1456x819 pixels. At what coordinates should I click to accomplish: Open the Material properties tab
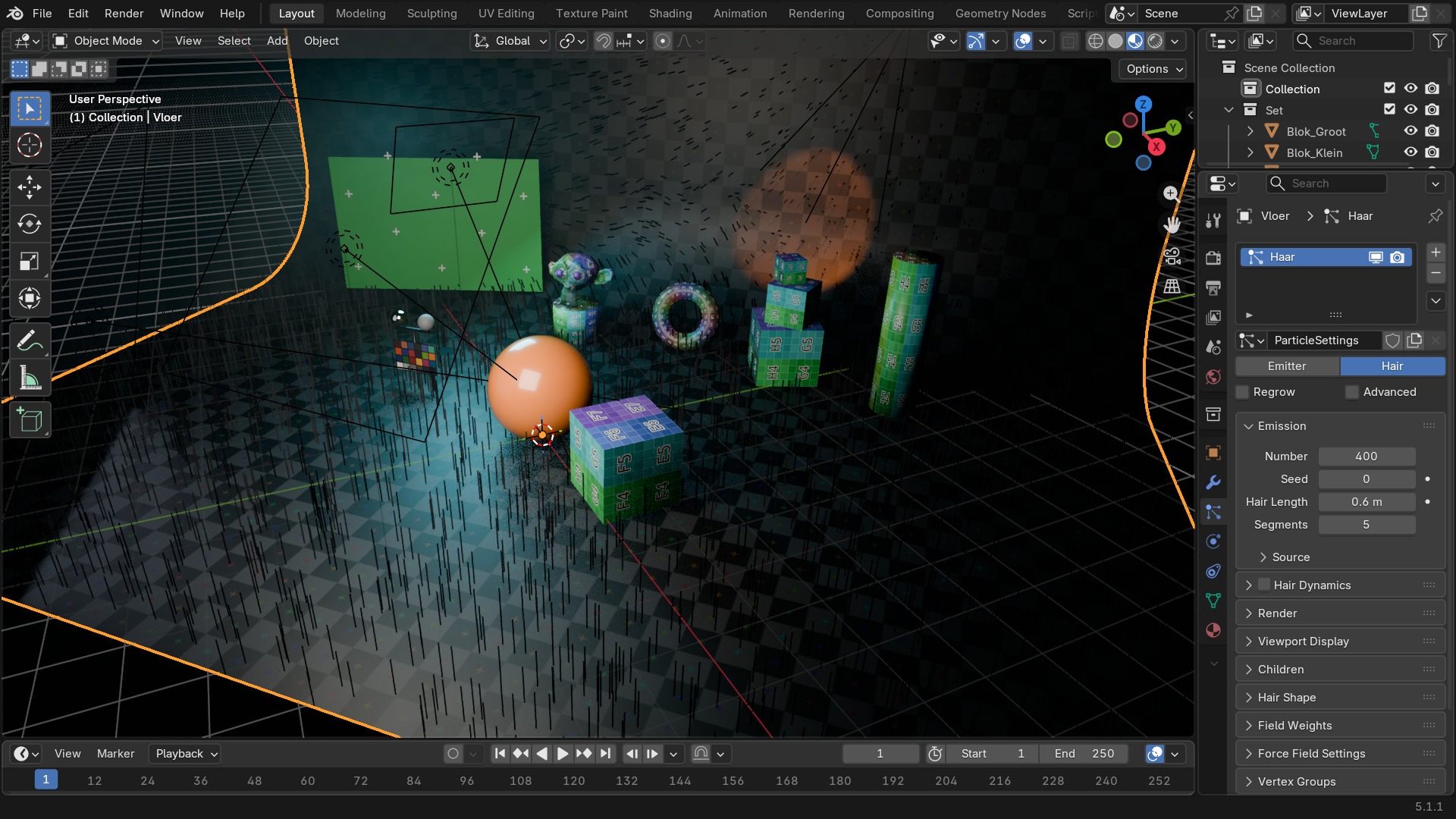pyautogui.click(x=1213, y=630)
